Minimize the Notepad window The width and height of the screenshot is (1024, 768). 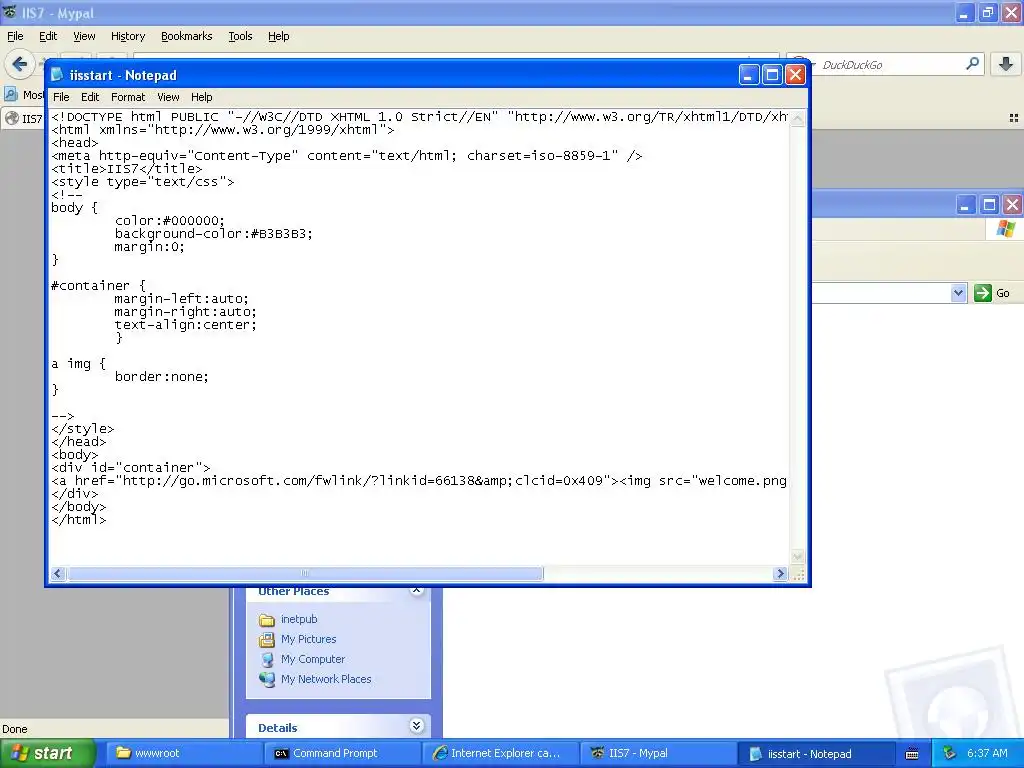[x=748, y=75]
